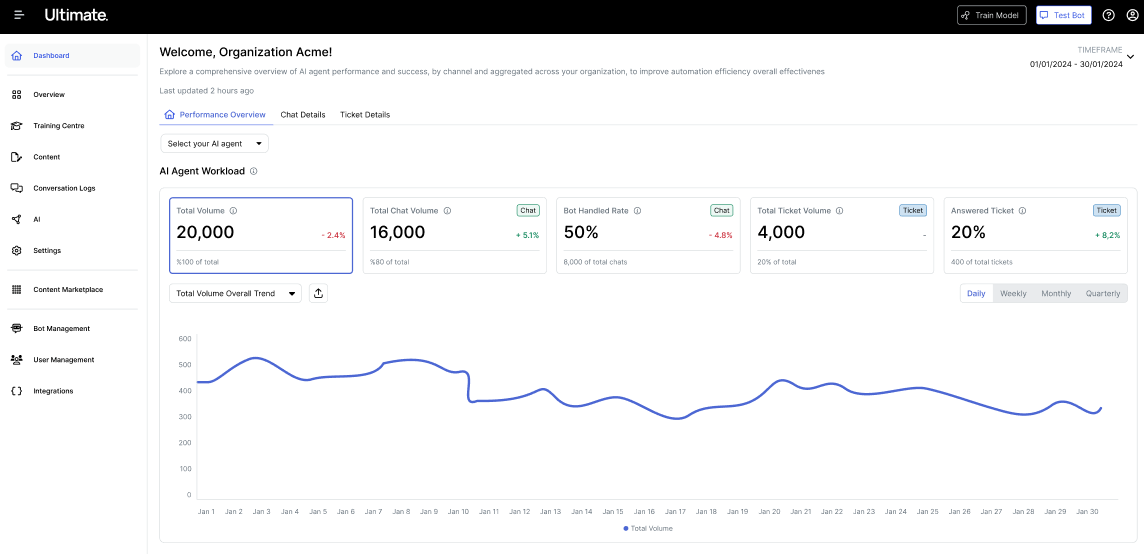Screen dimensions: 1144x554
Task: Select the Total Chat Volume card
Action: (454, 235)
